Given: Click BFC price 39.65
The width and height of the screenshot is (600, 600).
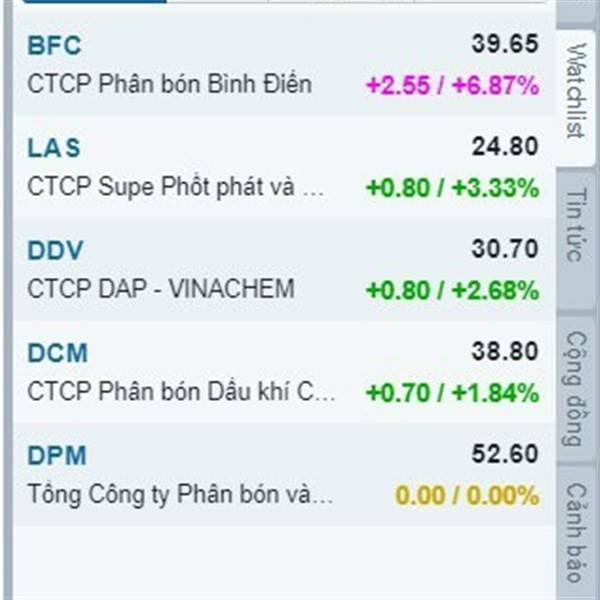Looking at the screenshot, I should click(505, 44).
